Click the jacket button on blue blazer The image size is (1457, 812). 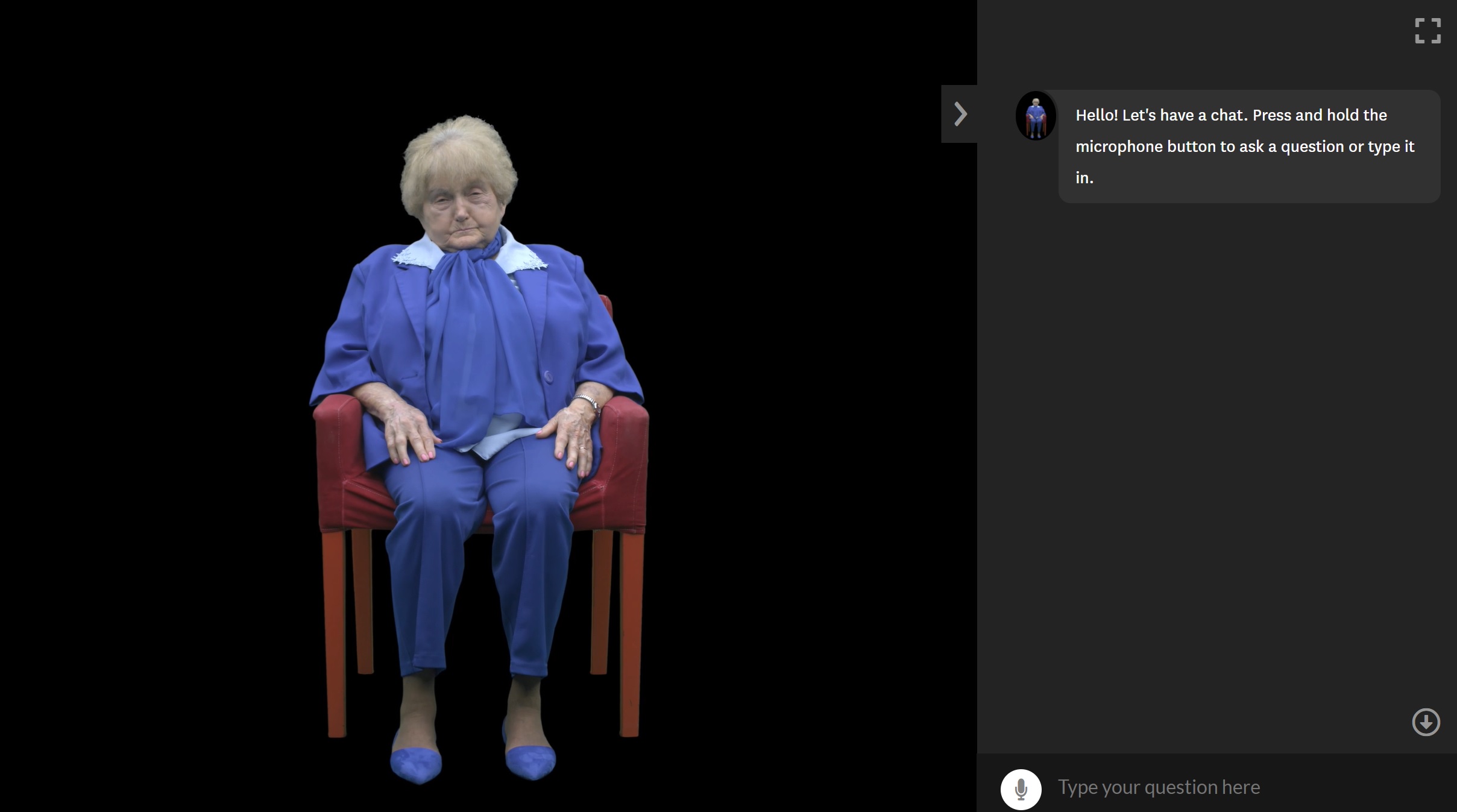(x=549, y=377)
